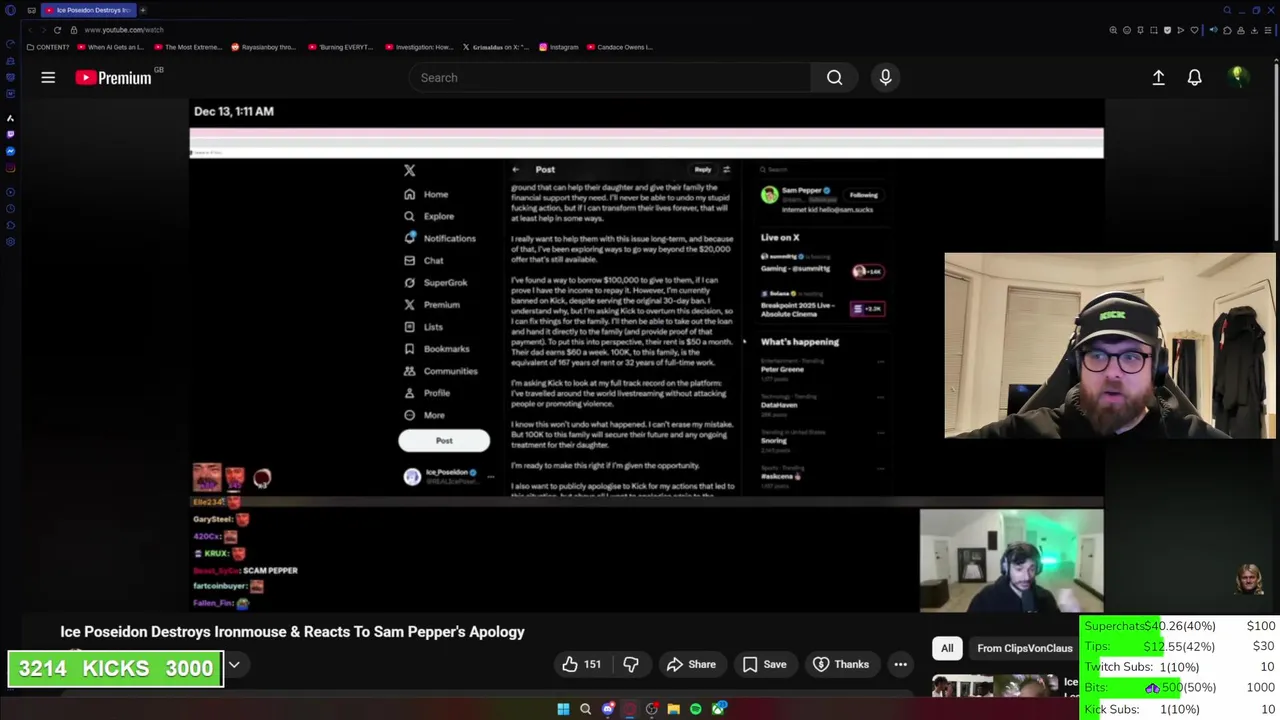
Task: Select the From ClipsVonClaus chip
Action: (x=1024, y=648)
